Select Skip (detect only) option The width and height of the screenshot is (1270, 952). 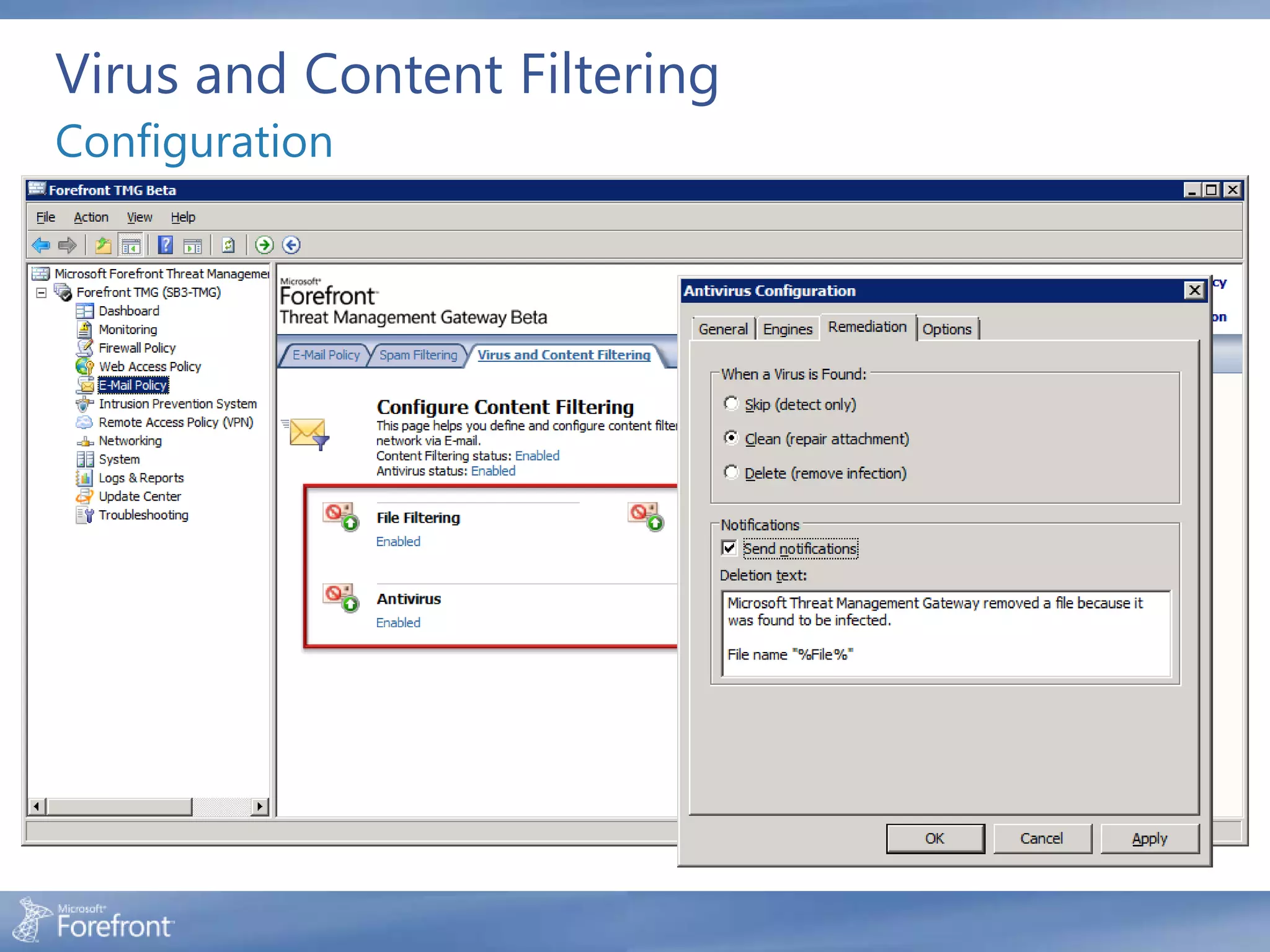(x=731, y=404)
